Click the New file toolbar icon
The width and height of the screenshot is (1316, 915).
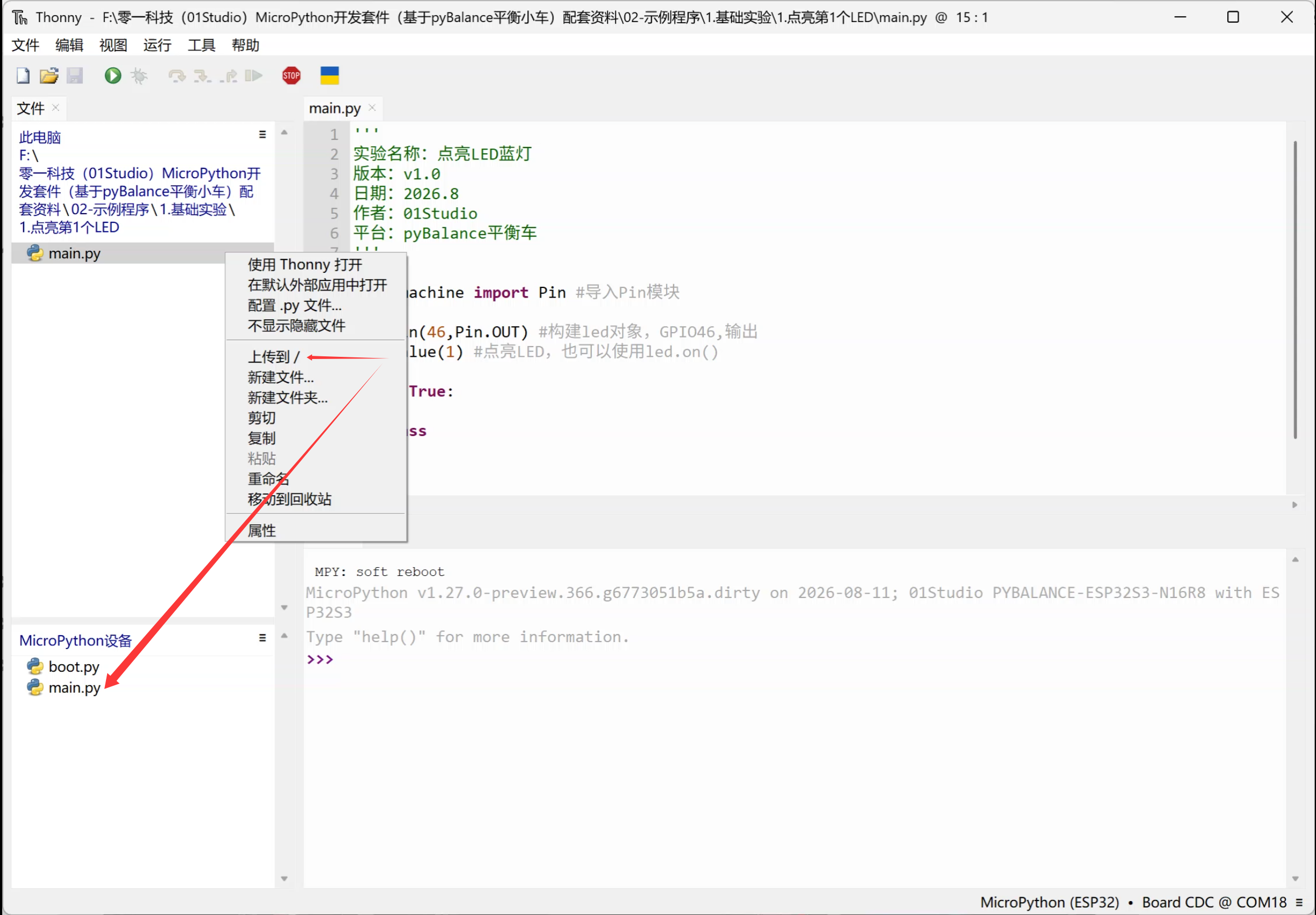(x=23, y=76)
